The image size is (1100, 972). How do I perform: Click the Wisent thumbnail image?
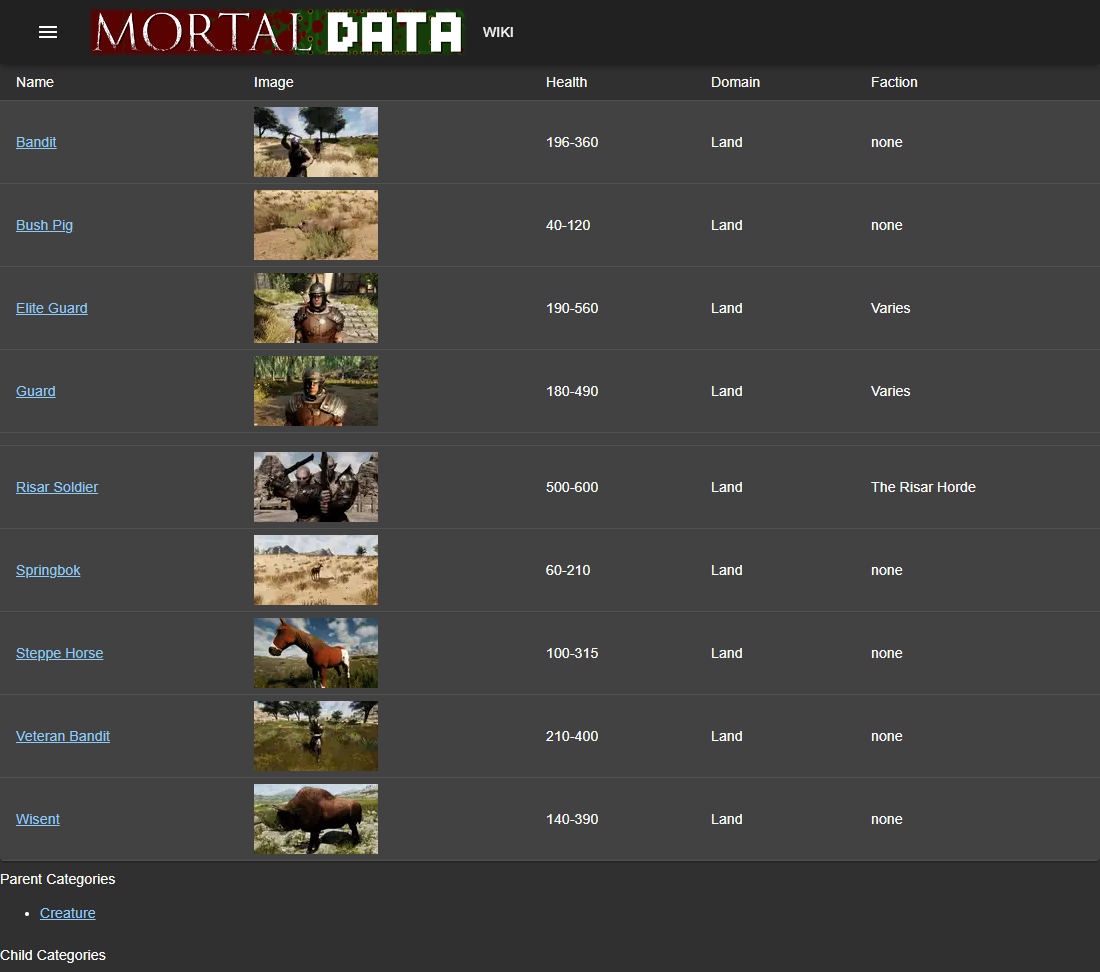click(x=316, y=819)
